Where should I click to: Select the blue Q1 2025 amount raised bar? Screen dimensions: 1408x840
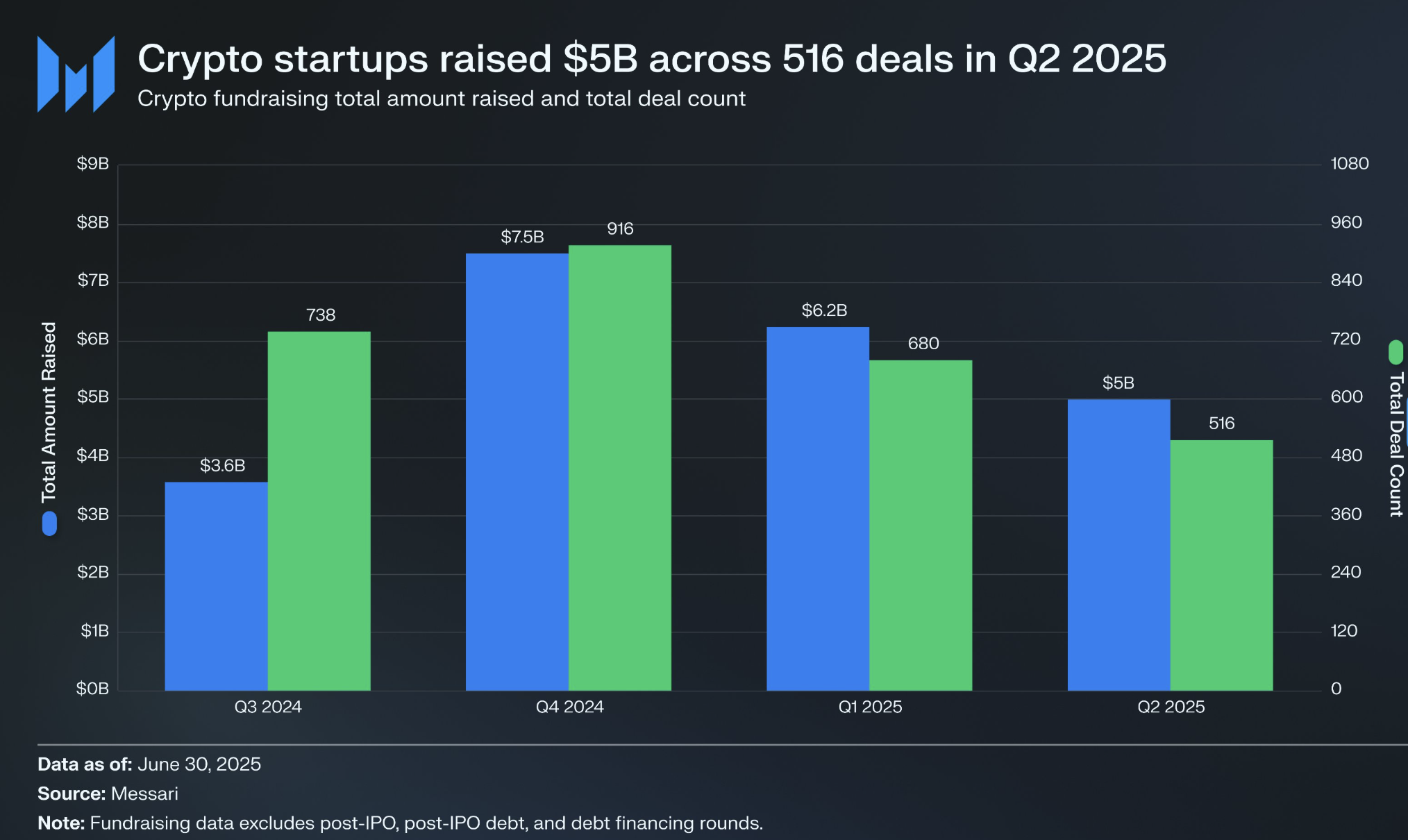[817, 509]
